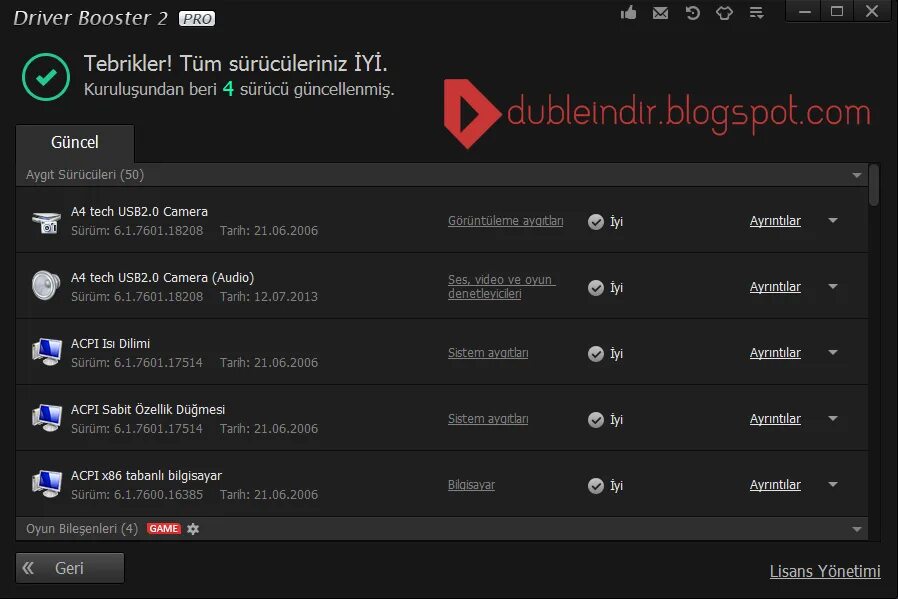Image resolution: width=898 pixels, height=599 pixels.
Task: Open dropdown arrow for A4 tech USB2.0 Camera
Action: [x=833, y=220]
